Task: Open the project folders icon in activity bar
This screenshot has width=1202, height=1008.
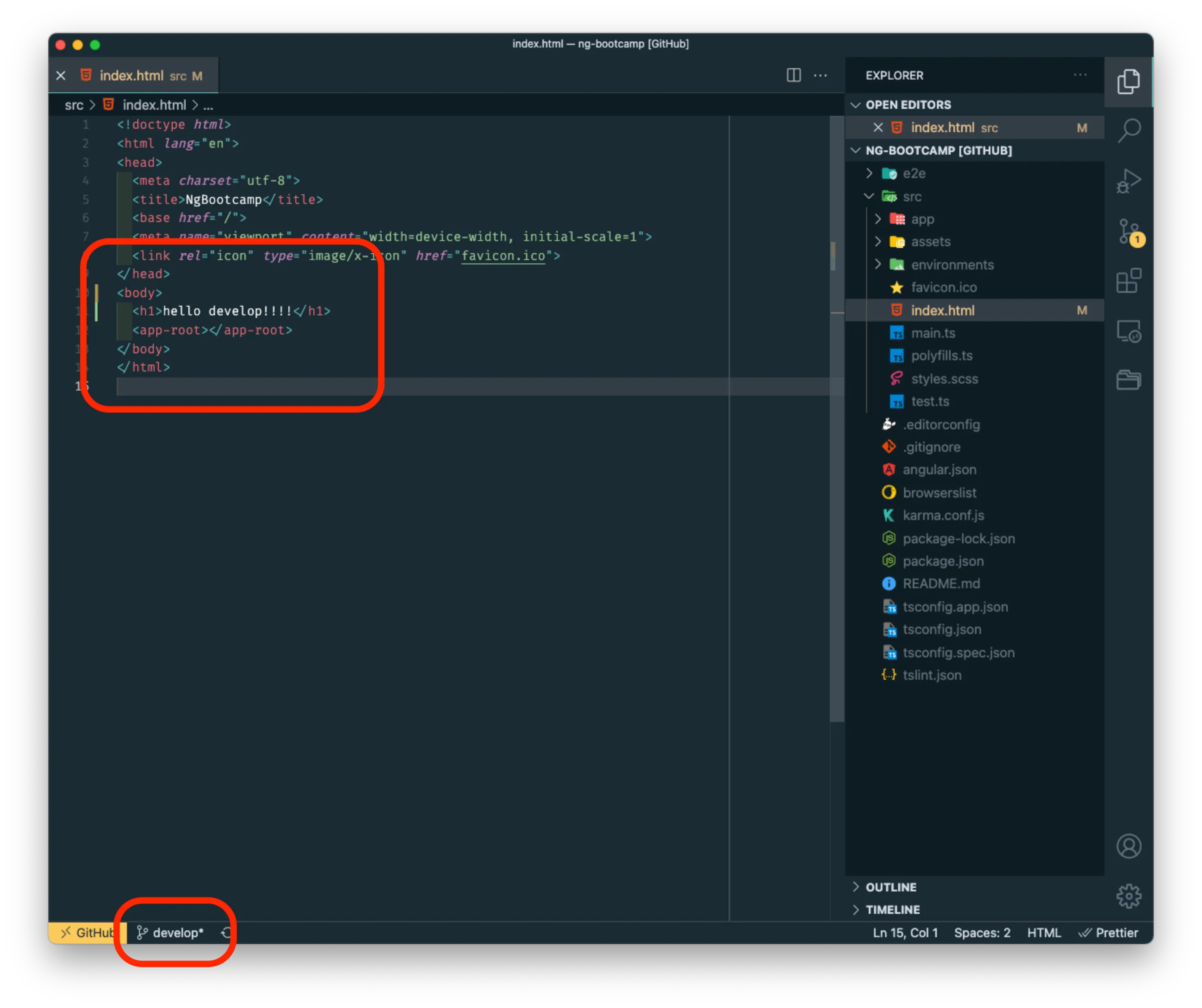Action: pos(1128,380)
